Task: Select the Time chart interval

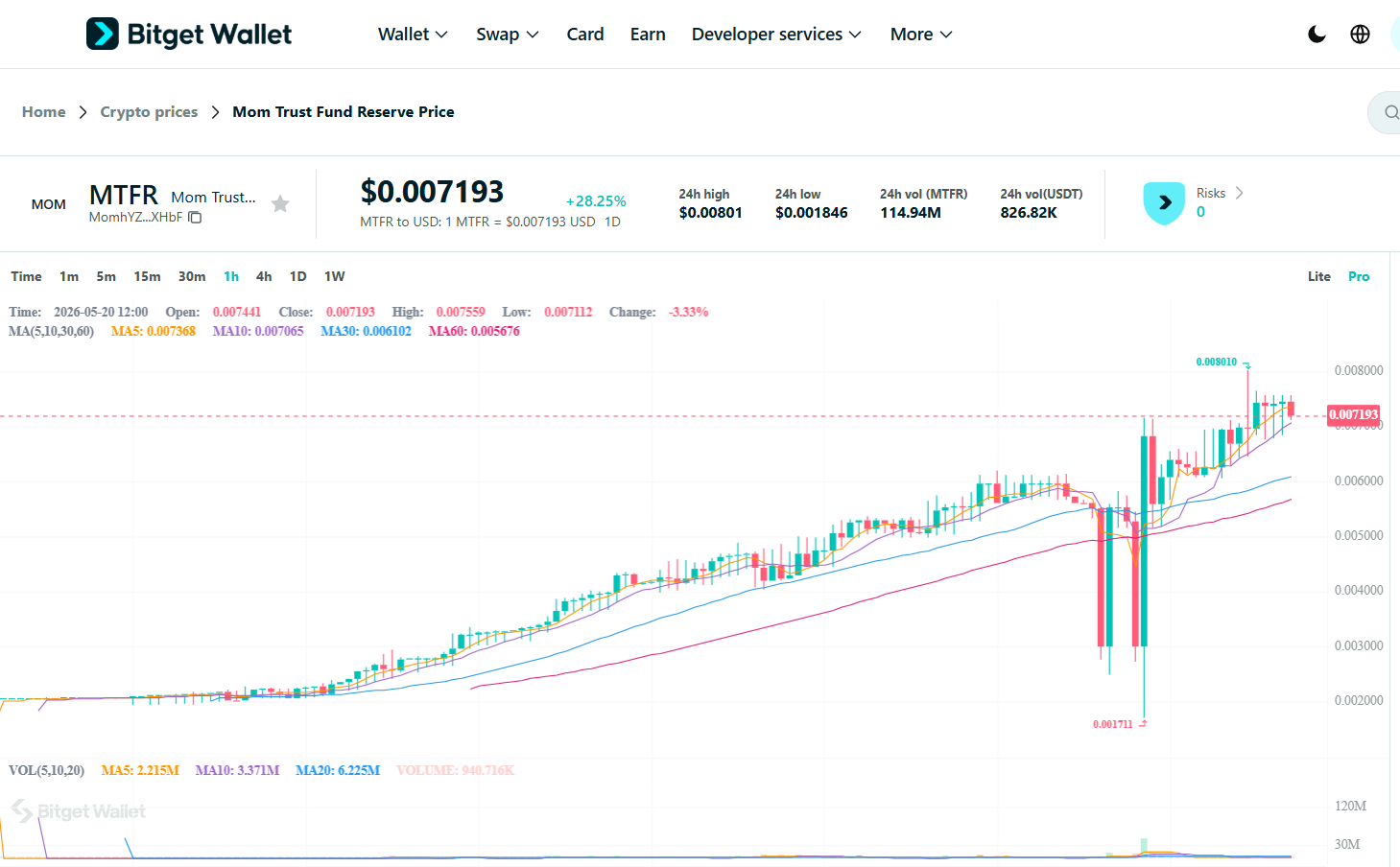Action: click(x=26, y=276)
